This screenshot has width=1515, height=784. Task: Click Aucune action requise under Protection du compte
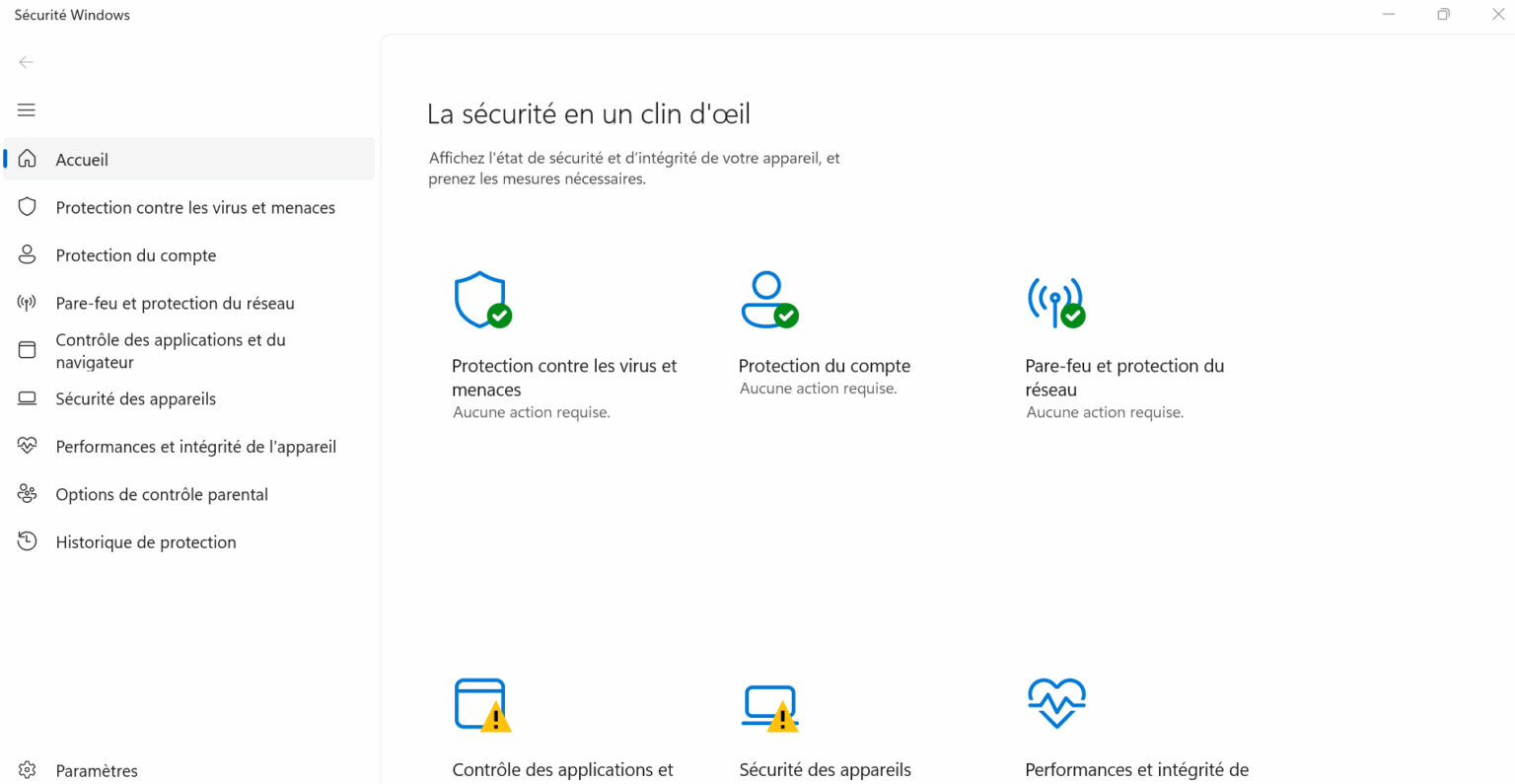pos(819,389)
